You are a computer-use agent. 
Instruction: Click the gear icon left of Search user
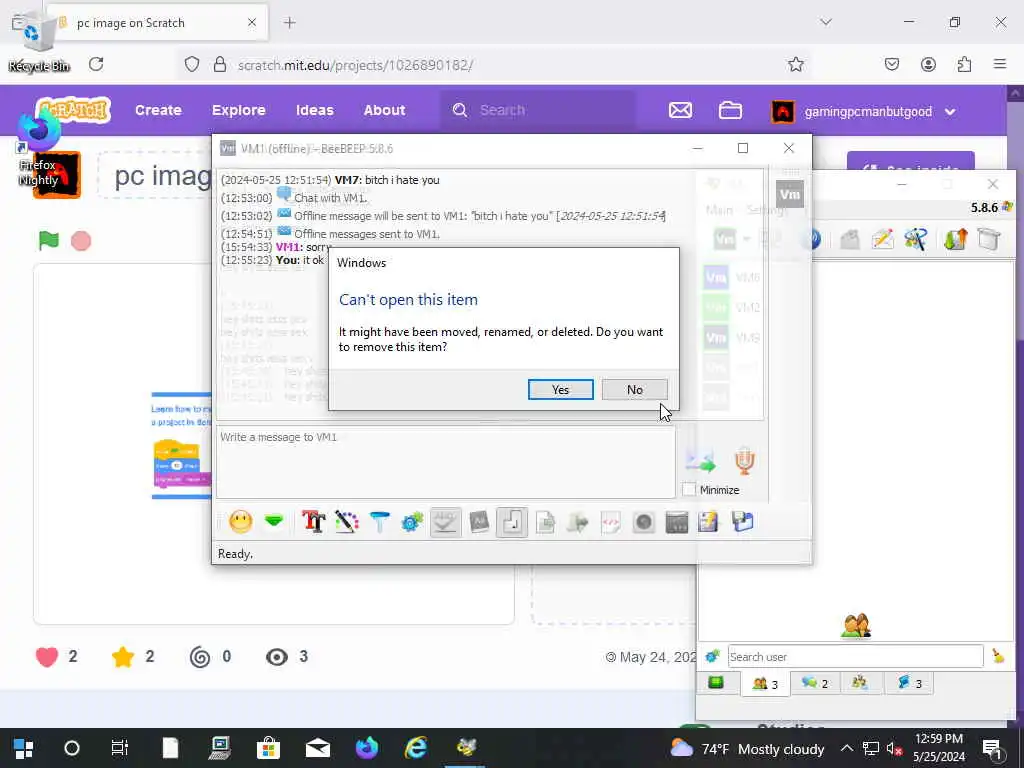click(x=713, y=656)
